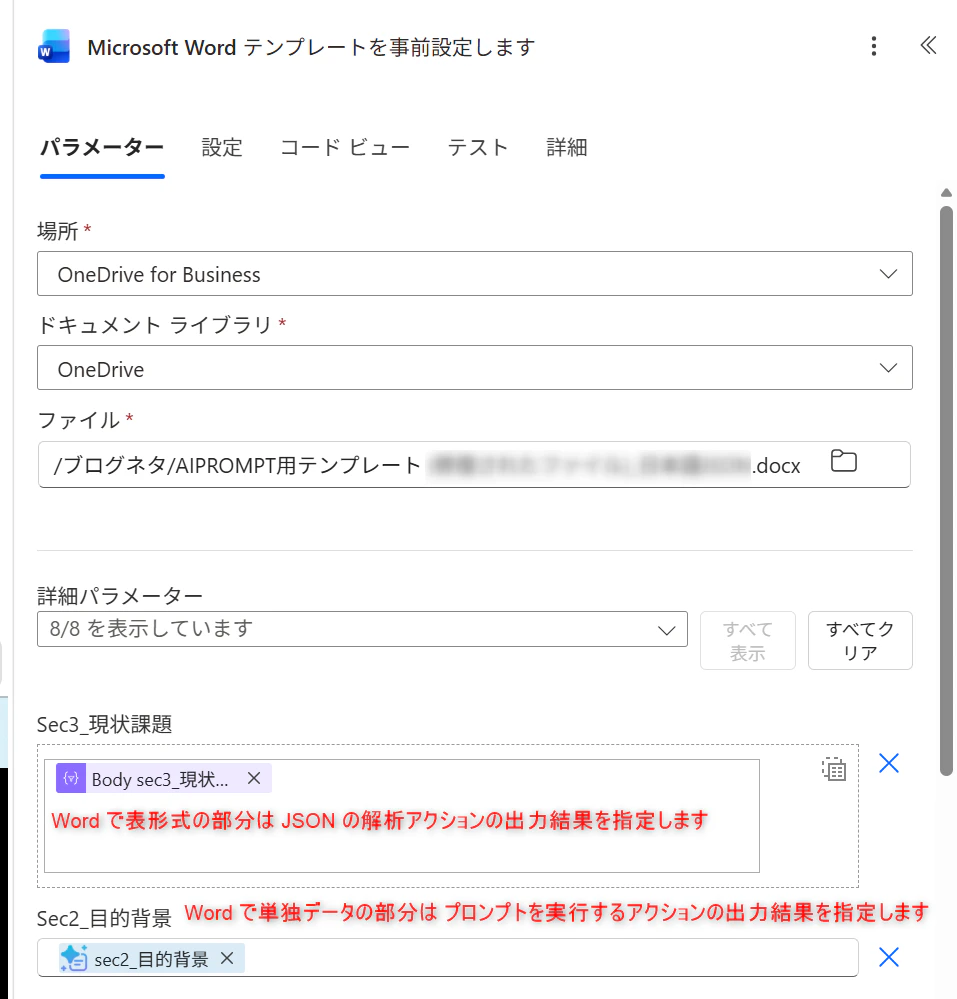Expand the 場所 OneDrive for Business dropdown
This screenshot has width=957, height=999.
point(475,274)
